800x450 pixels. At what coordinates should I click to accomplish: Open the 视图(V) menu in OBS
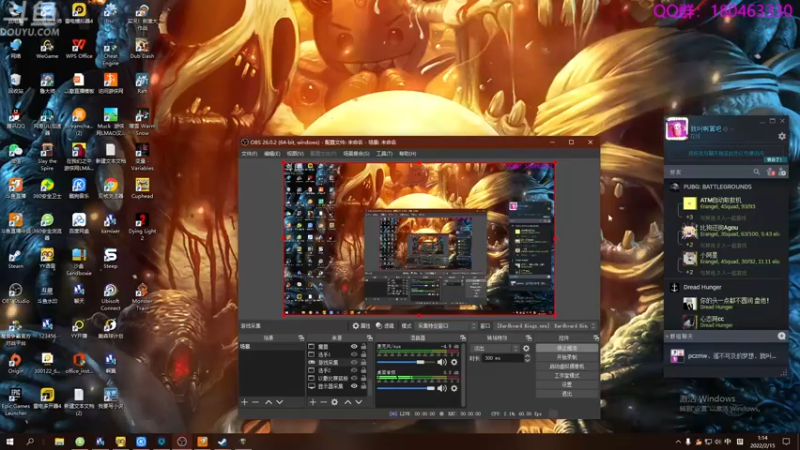click(295, 154)
